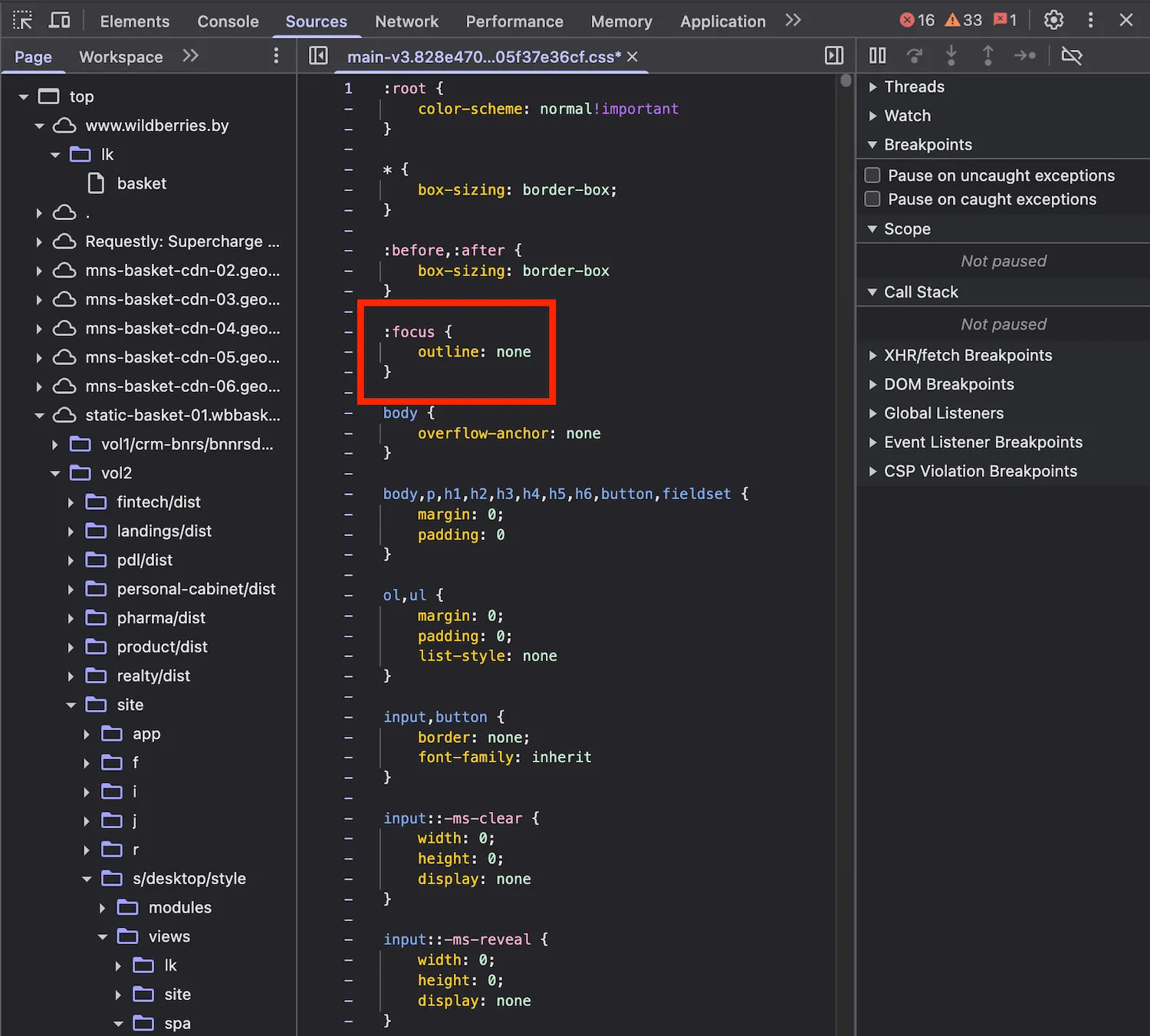1150x1036 pixels.
Task: Enable Pause on uncaught exceptions
Action: (872, 176)
